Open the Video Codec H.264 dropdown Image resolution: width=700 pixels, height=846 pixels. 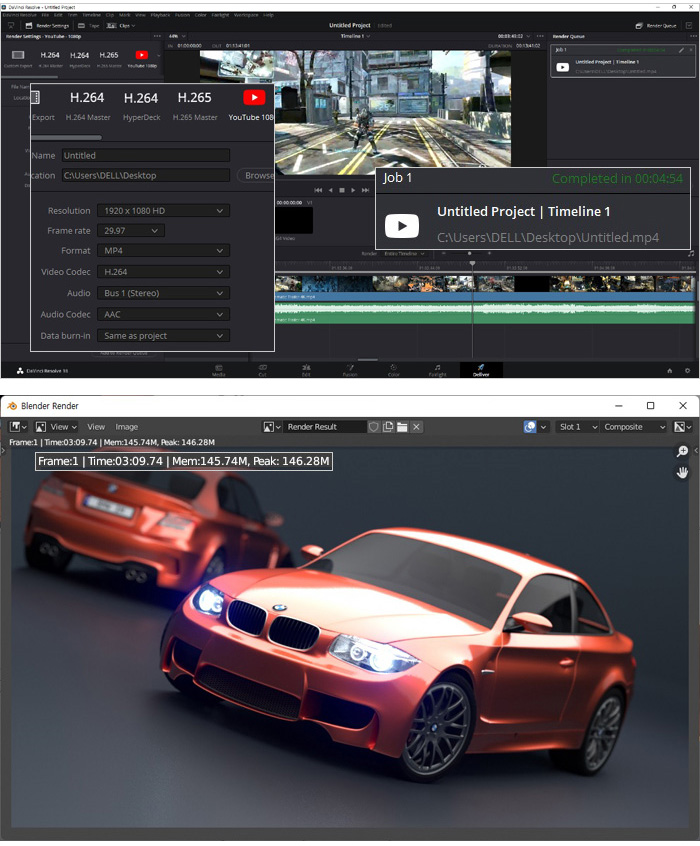tap(164, 272)
